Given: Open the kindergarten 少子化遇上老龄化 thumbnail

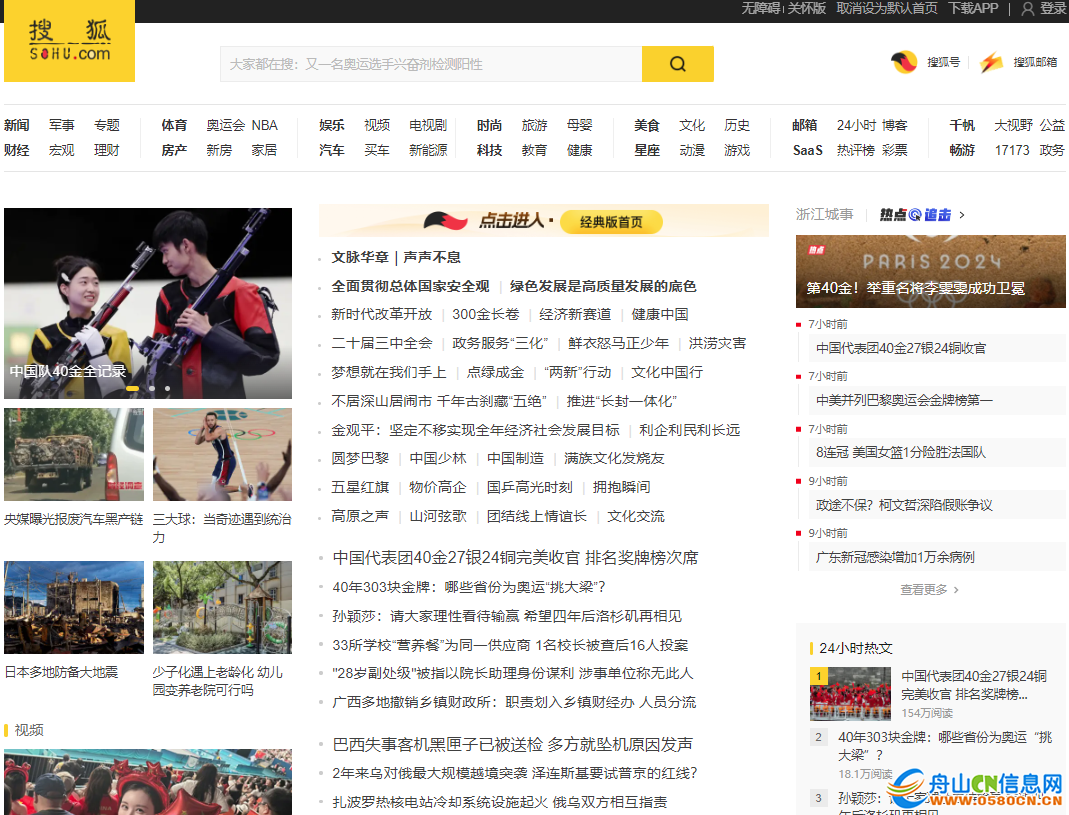Looking at the screenshot, I should 222,608.
